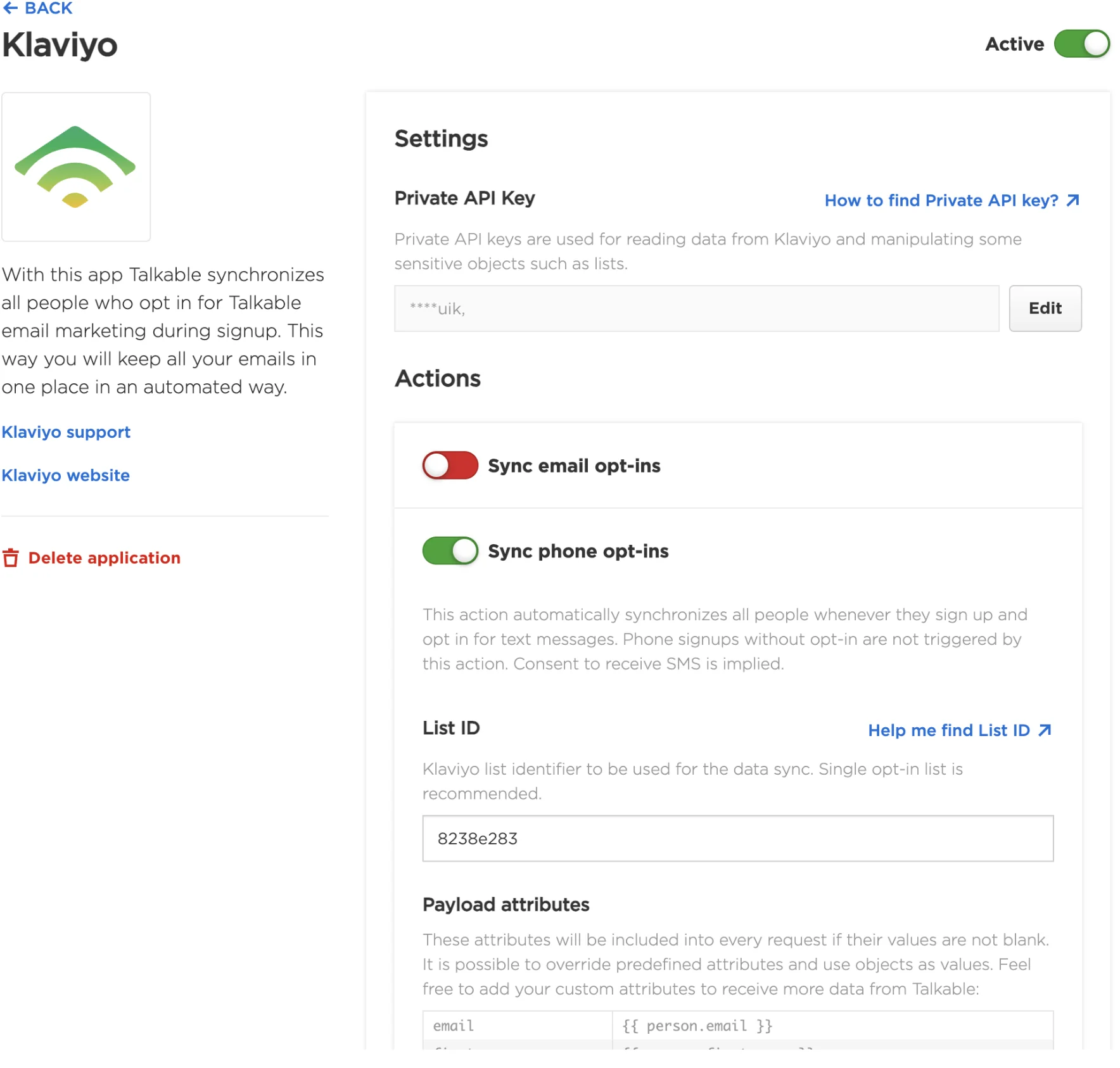The width and height of the screenshot is (1120, 1068).
Task: Click the Actions heading
Action: (437, 378)
